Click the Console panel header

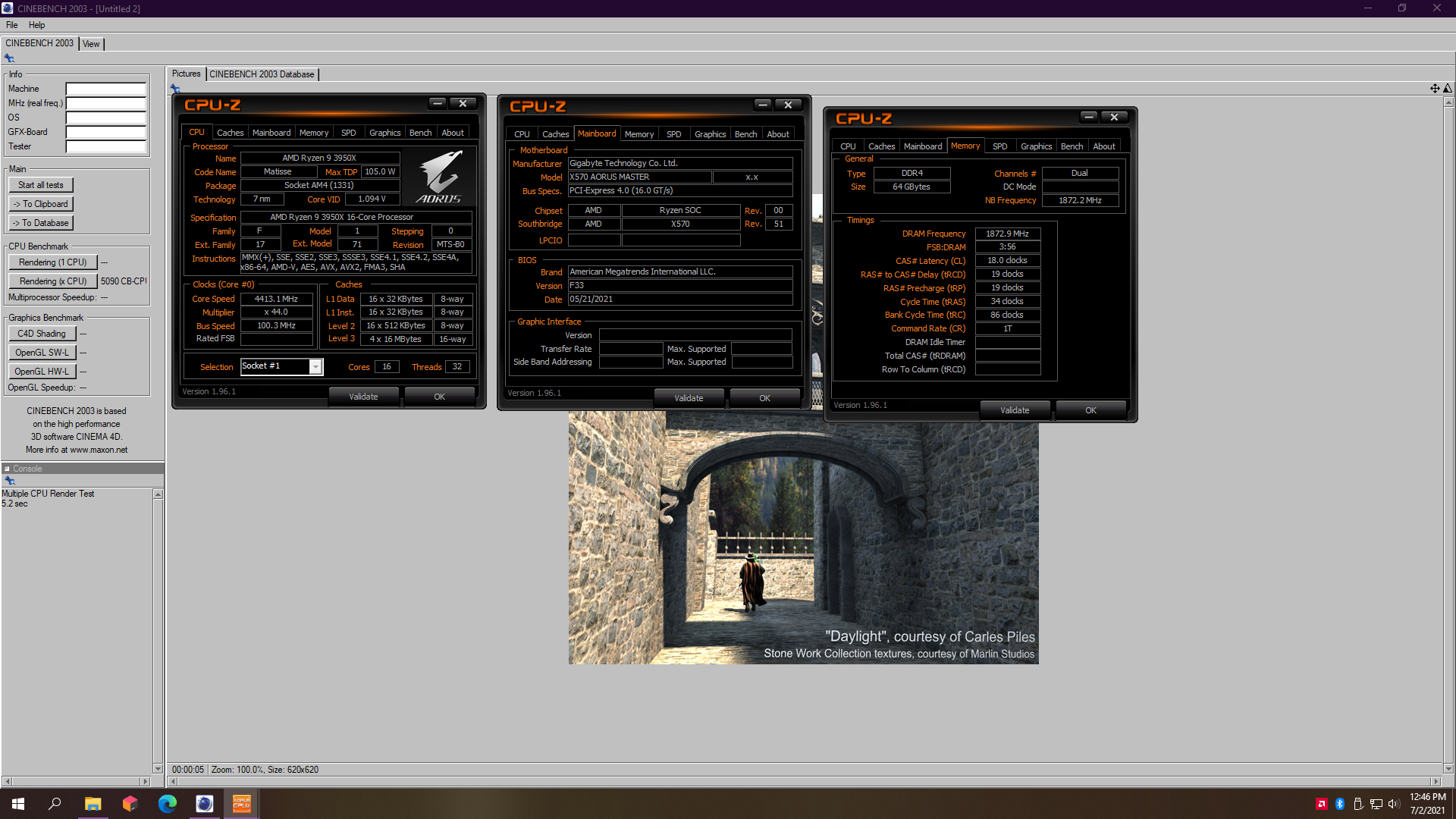[82, 469]
